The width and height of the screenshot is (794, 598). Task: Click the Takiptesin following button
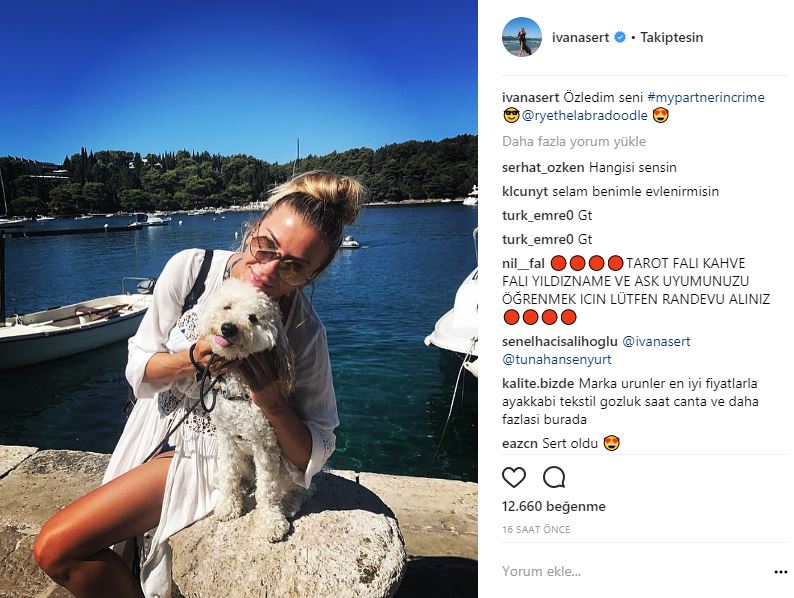(671, 37)
